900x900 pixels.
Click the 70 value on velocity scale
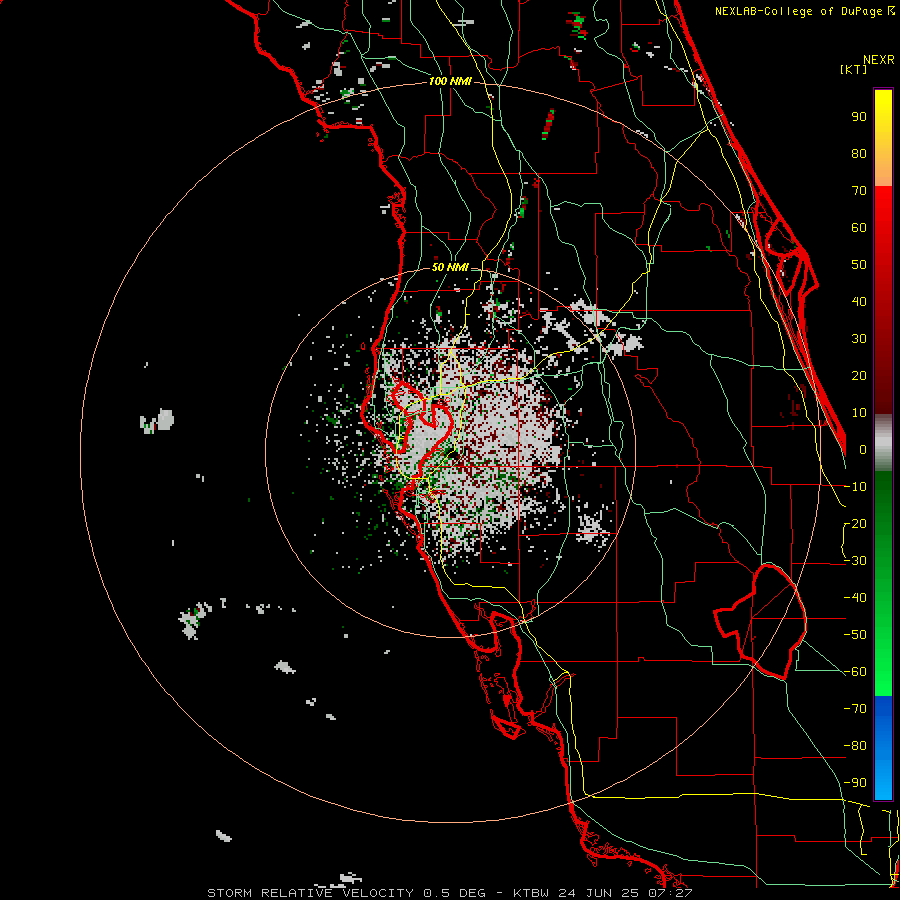pyautogui.click(x=859, y=191)
